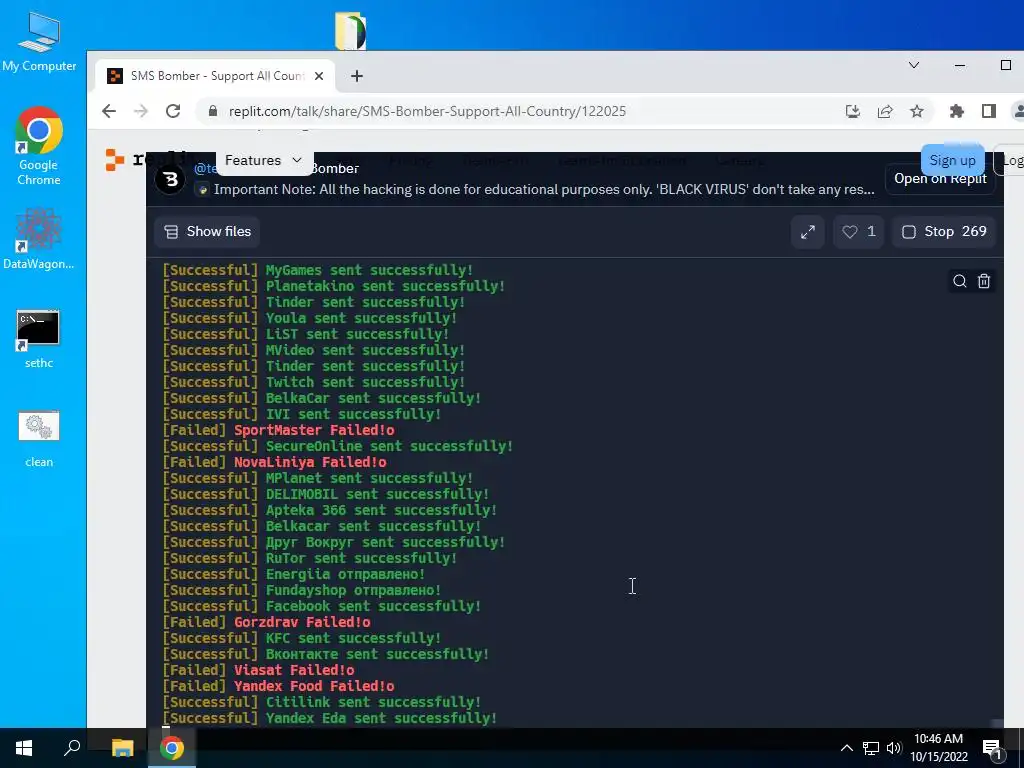Open File Explorer from the taskbar
The height and width of the screenshot is (768, 1024).
[122, 748]
